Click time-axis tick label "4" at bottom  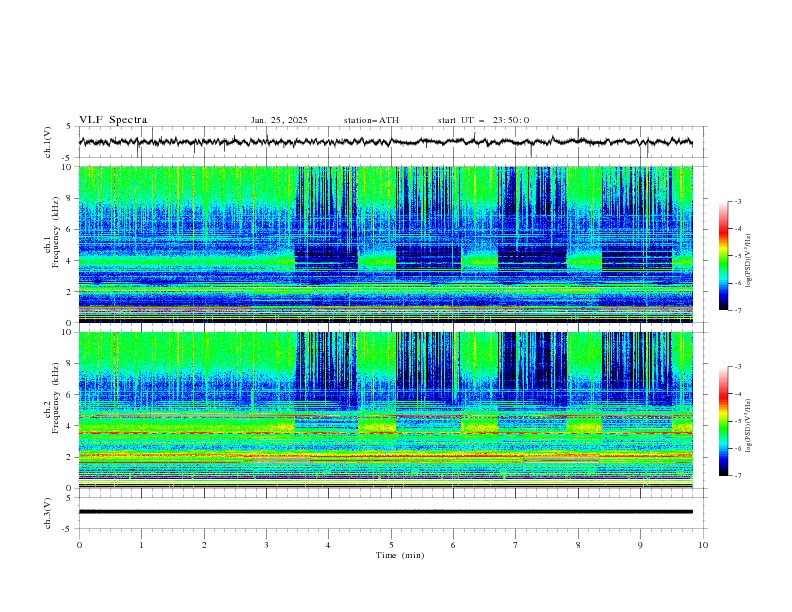click(328, 545)
